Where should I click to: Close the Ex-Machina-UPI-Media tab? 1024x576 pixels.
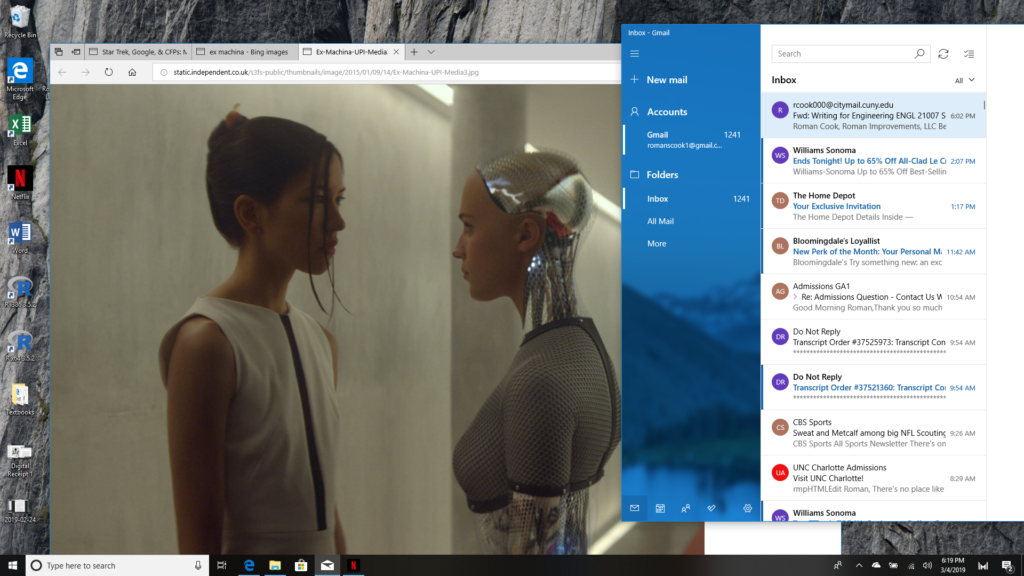coord(396,52)
